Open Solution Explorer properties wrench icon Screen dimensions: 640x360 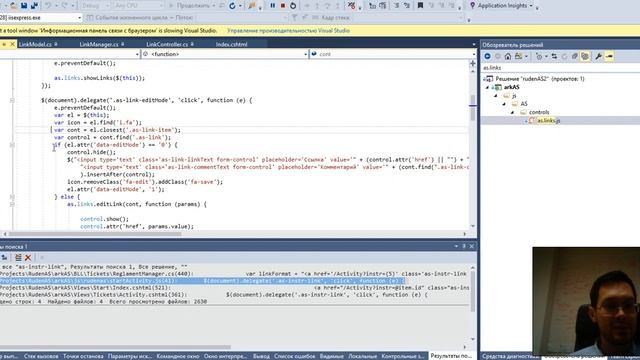598,56
